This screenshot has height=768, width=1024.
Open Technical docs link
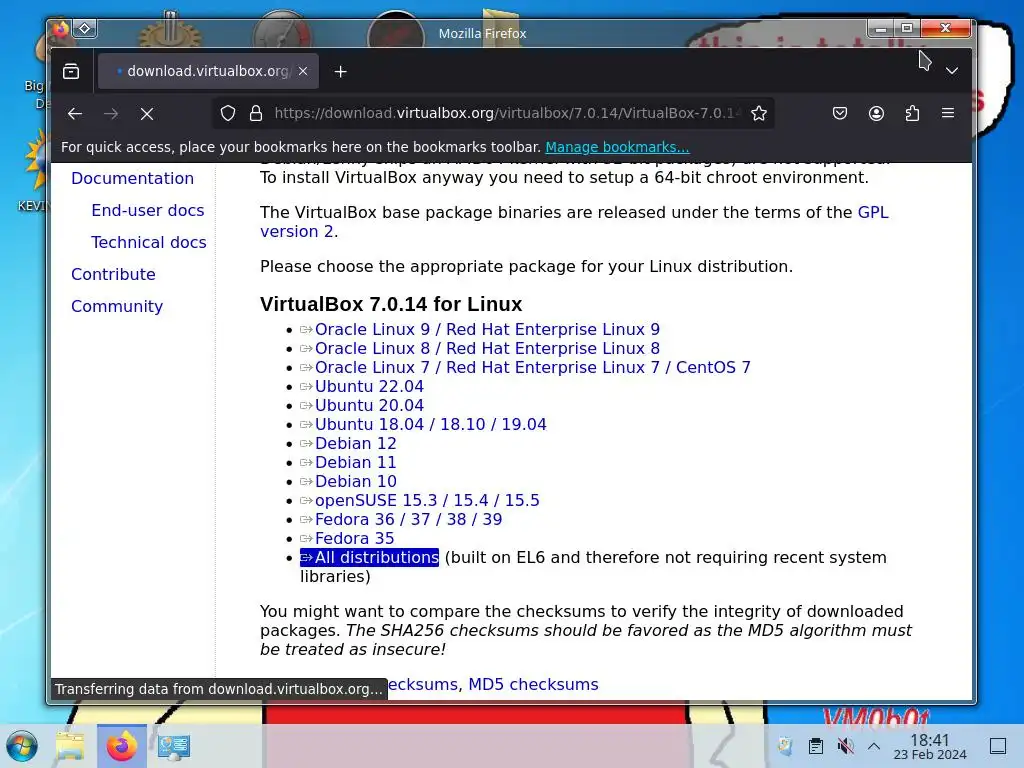(x=149, y=242)
